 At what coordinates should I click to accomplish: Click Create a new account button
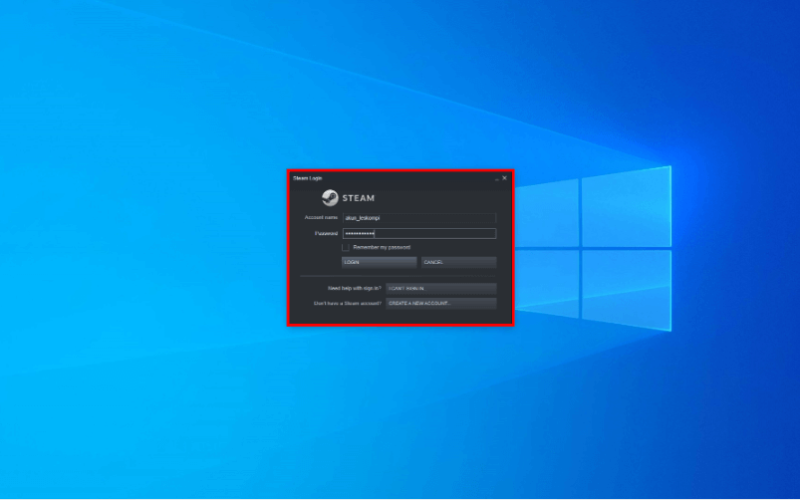441,303
